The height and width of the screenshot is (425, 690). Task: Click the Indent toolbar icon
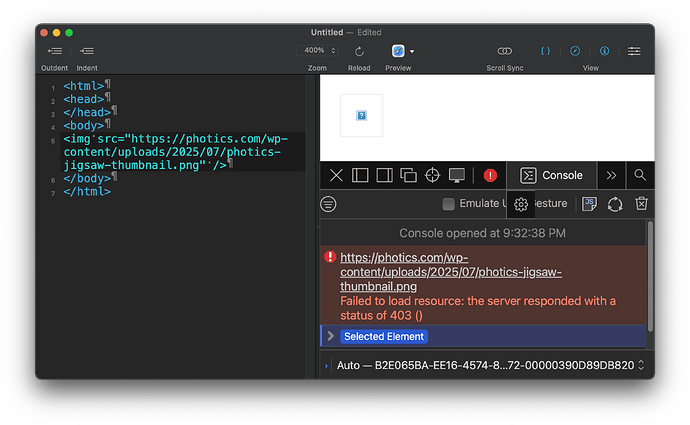(87, 51)
